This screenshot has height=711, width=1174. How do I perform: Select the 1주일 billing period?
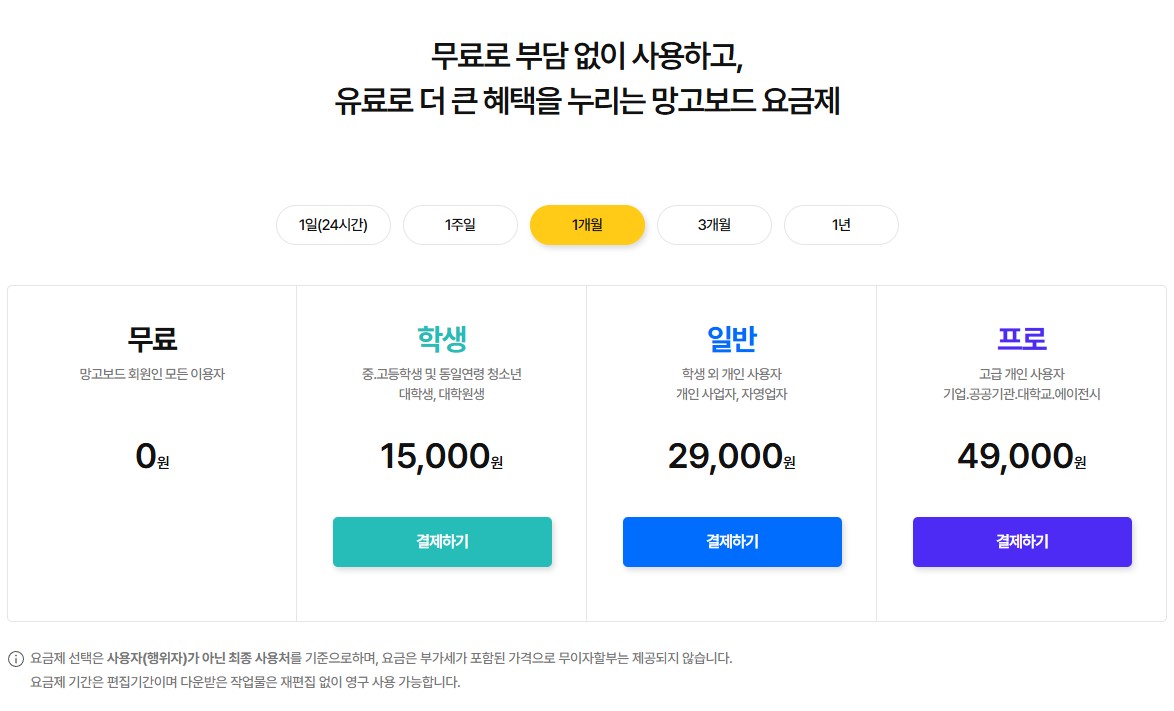pos(460,225)
